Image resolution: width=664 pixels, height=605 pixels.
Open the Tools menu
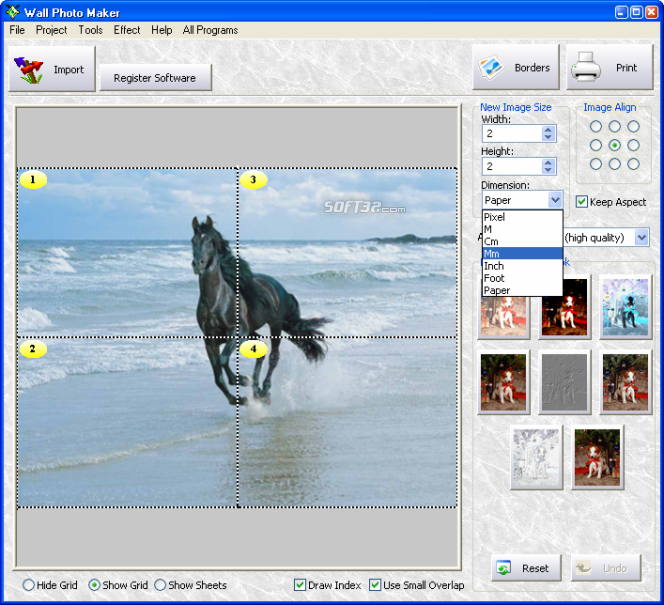click(x=91, y=30)
